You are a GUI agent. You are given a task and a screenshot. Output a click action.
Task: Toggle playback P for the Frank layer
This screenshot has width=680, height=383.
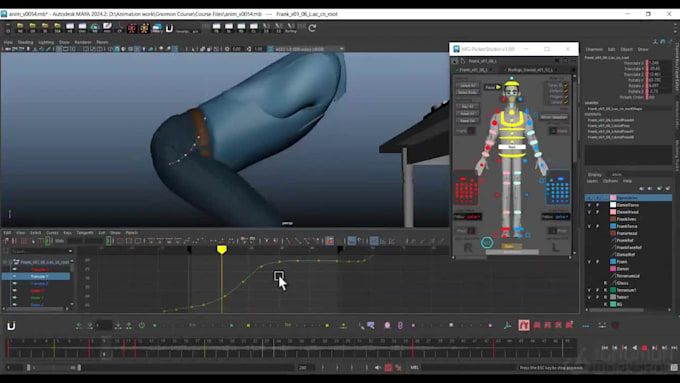[x=598, y=262]
